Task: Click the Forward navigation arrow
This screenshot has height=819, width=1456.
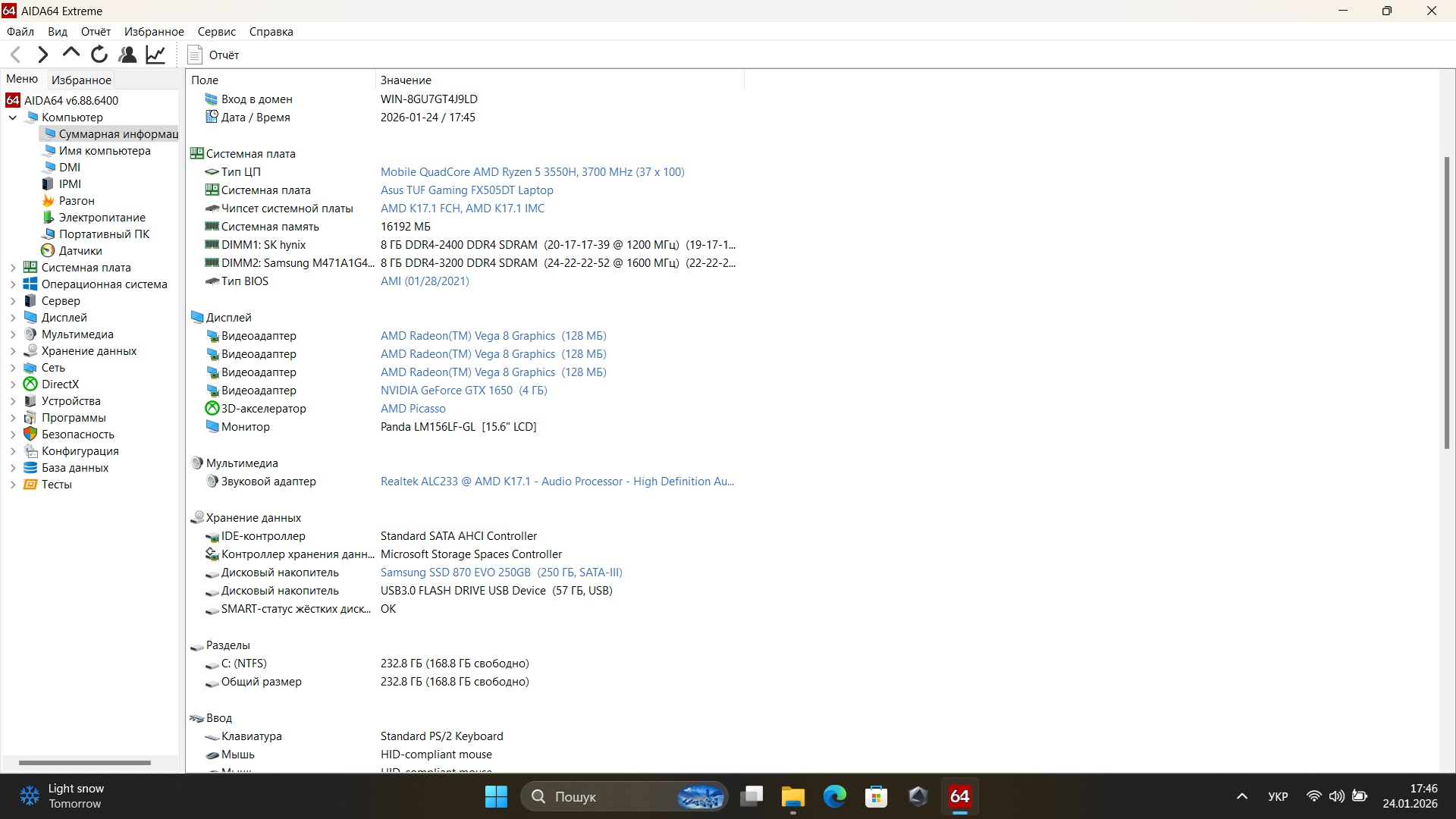Action: [43, 55]
